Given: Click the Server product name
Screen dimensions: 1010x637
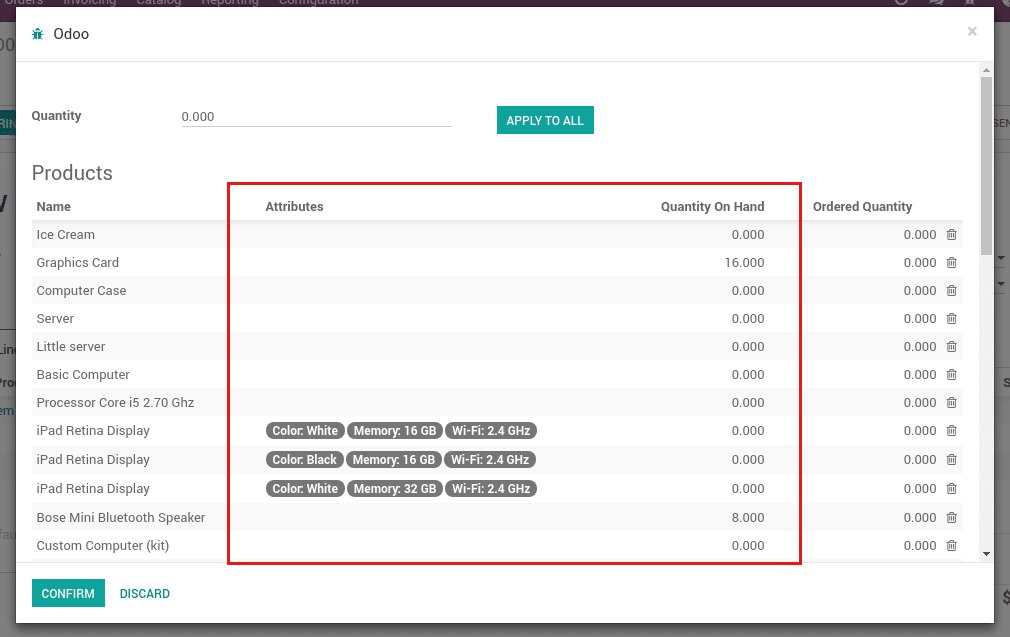Looking at the screenshot, I should pyautogui.click(x=55, y=318).
